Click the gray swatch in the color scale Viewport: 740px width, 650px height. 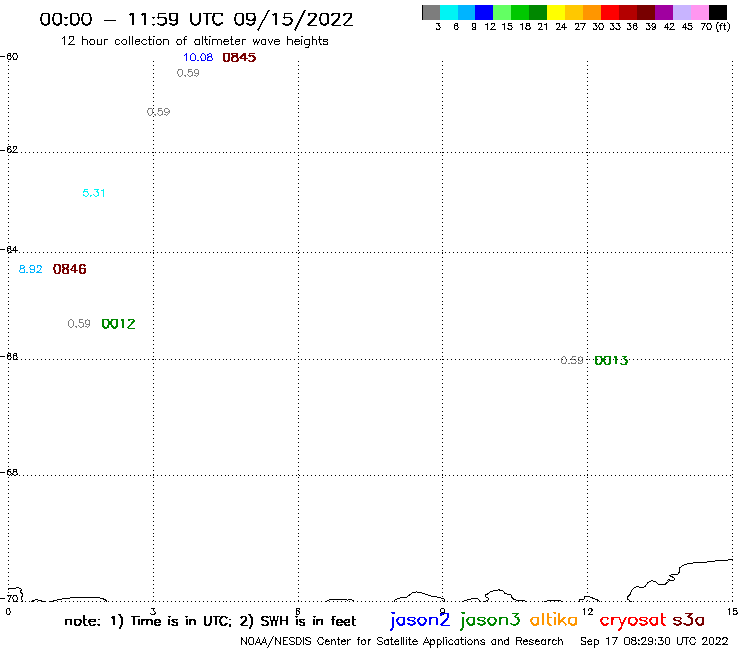click(431, 13)
